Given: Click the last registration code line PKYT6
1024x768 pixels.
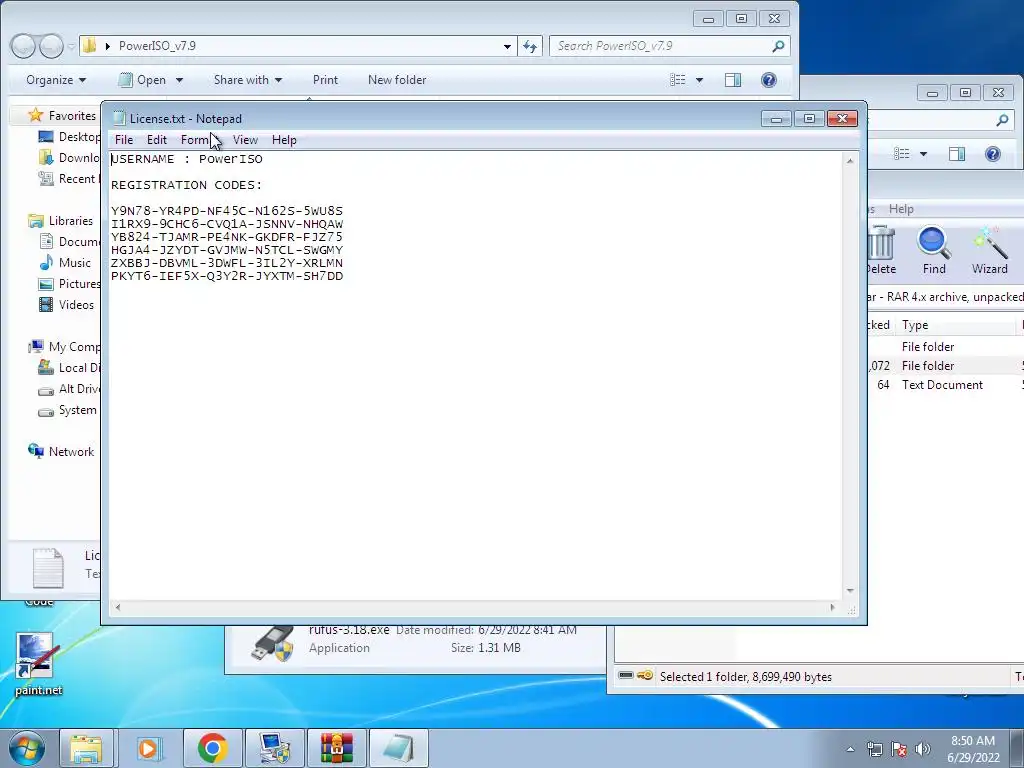Looking at the screenshot, I should [227, 276].
